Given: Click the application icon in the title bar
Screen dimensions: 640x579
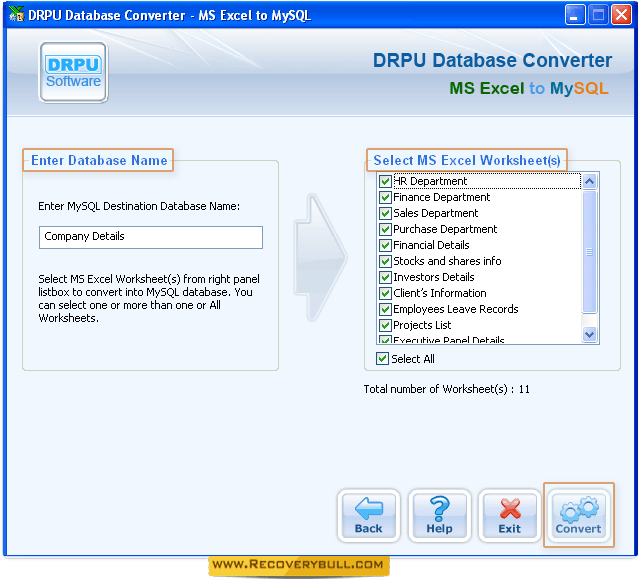Looking at the screenshot, I should pos(17,15).
